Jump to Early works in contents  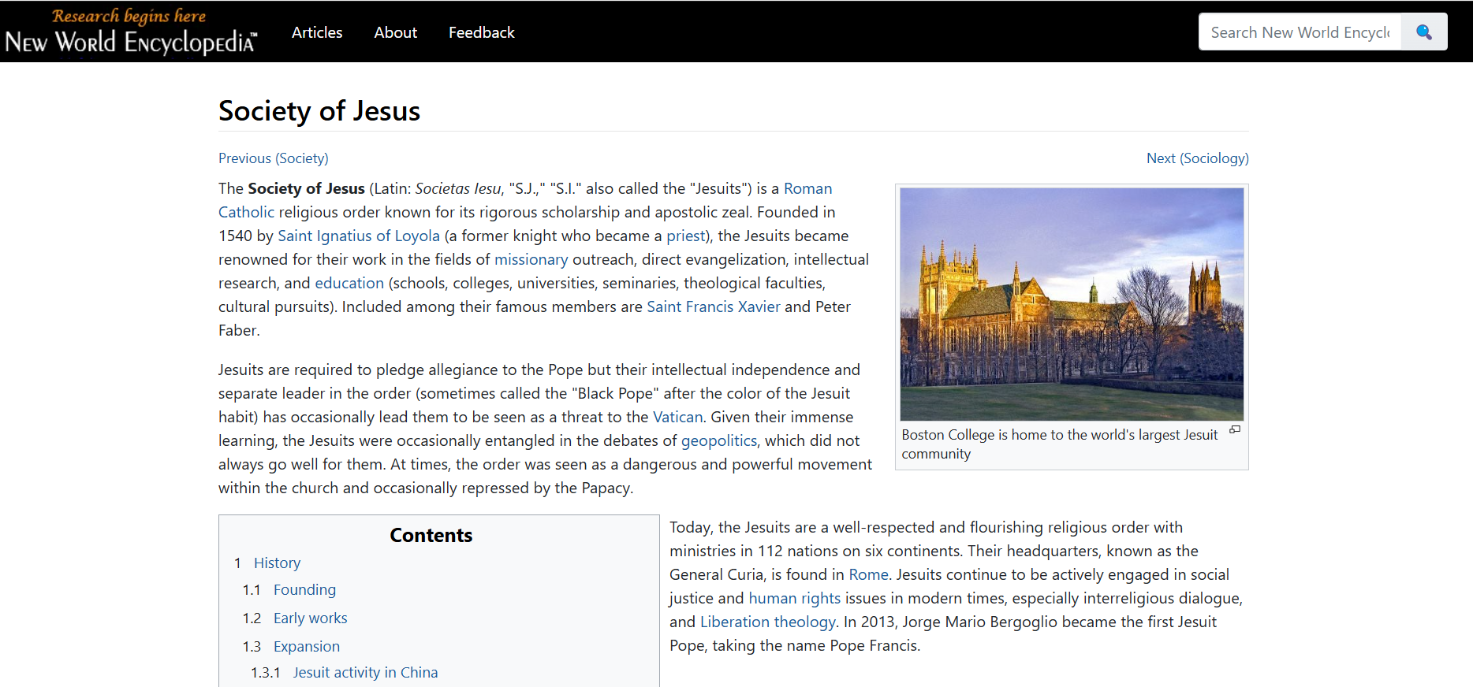(310, 618)
